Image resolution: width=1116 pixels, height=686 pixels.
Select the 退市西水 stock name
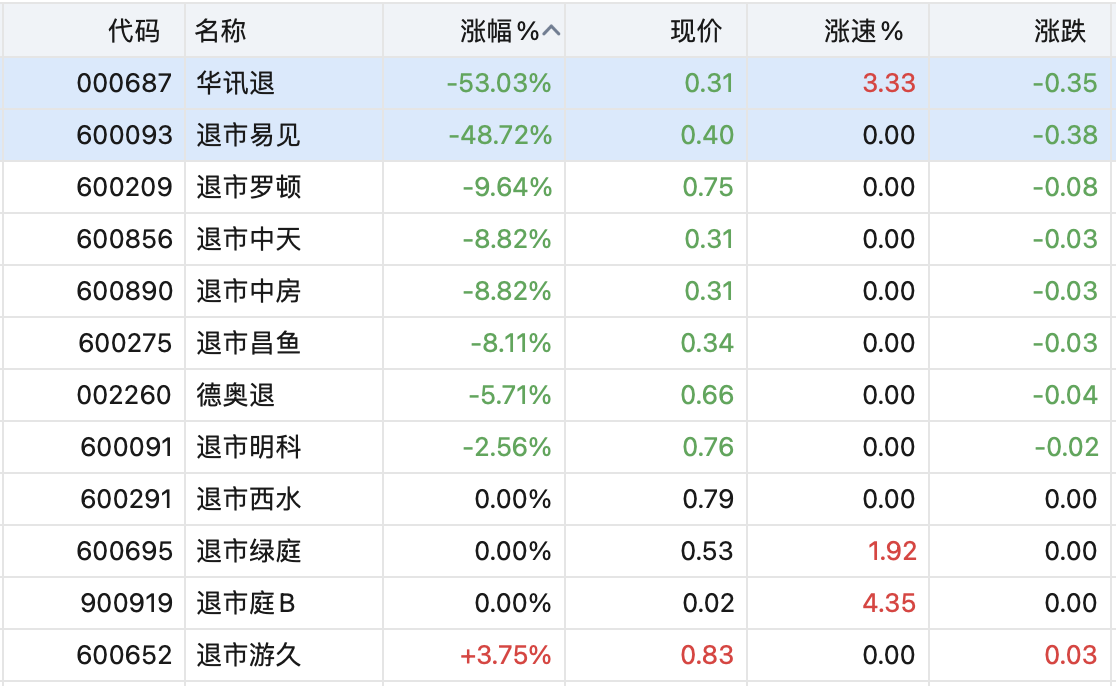pos(248,499)
